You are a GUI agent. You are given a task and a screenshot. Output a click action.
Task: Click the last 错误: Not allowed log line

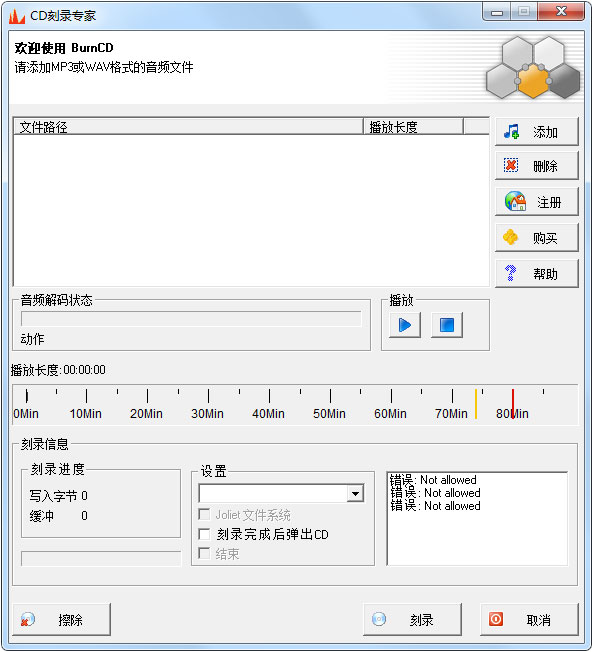[435, 506]
